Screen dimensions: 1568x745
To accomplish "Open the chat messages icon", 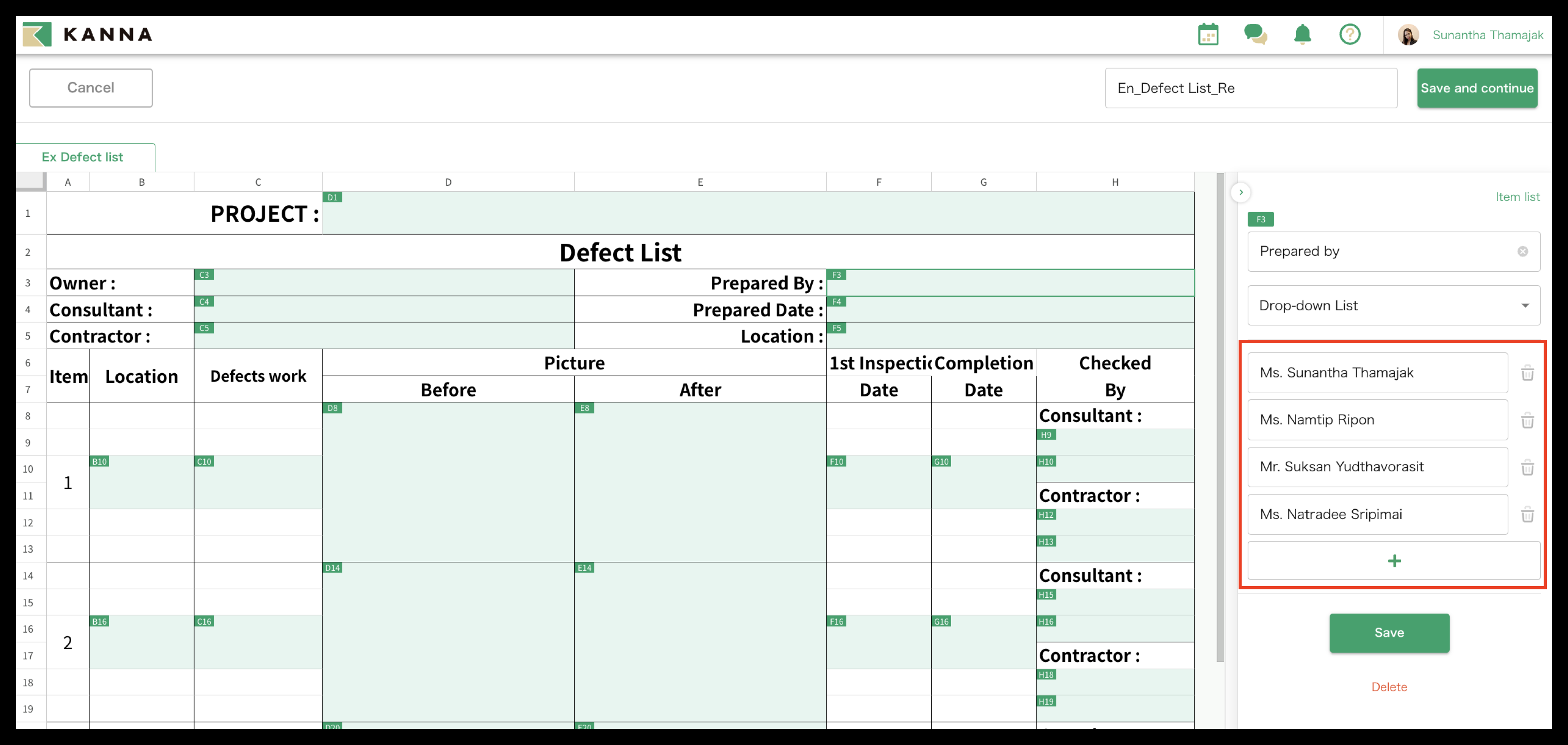I will (1255, 34).
